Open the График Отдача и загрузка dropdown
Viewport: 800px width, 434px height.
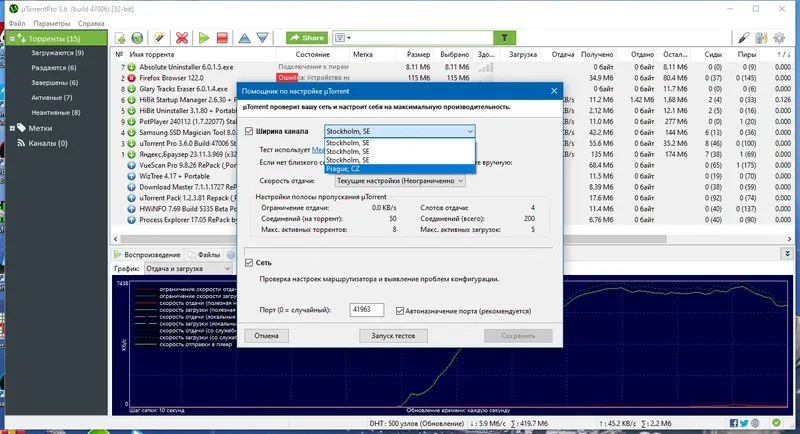pos(188,268)
